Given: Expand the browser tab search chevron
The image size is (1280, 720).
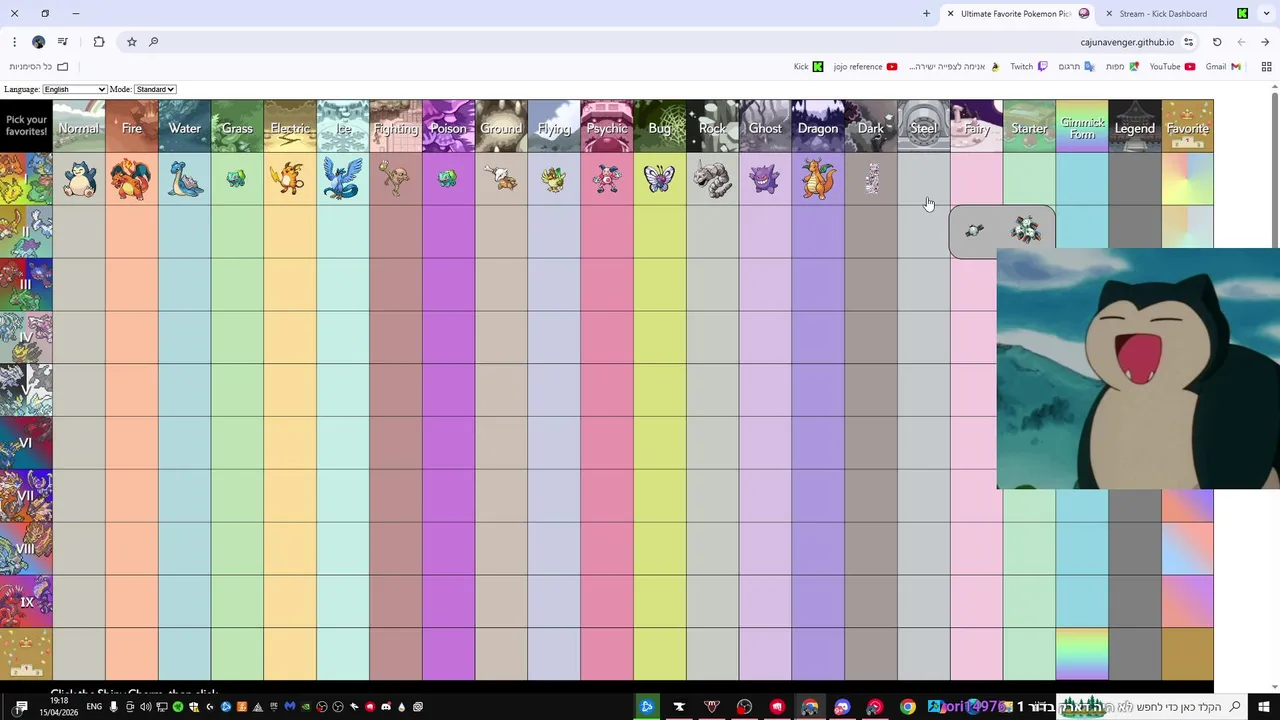Looking at the screenshot, I should point(1265,14).
